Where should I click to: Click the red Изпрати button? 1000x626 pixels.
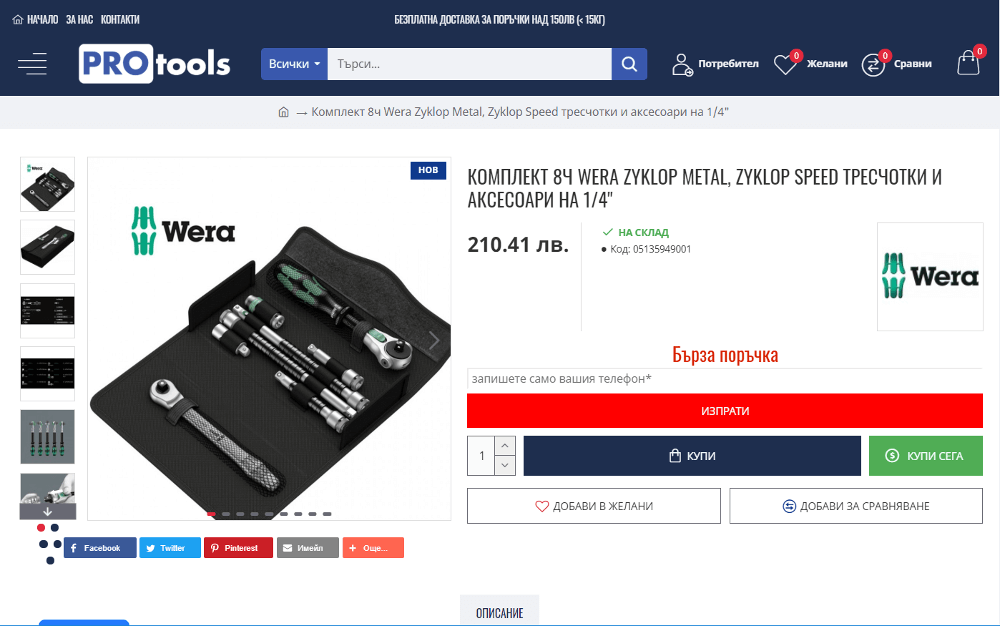[x=724, y=411]
